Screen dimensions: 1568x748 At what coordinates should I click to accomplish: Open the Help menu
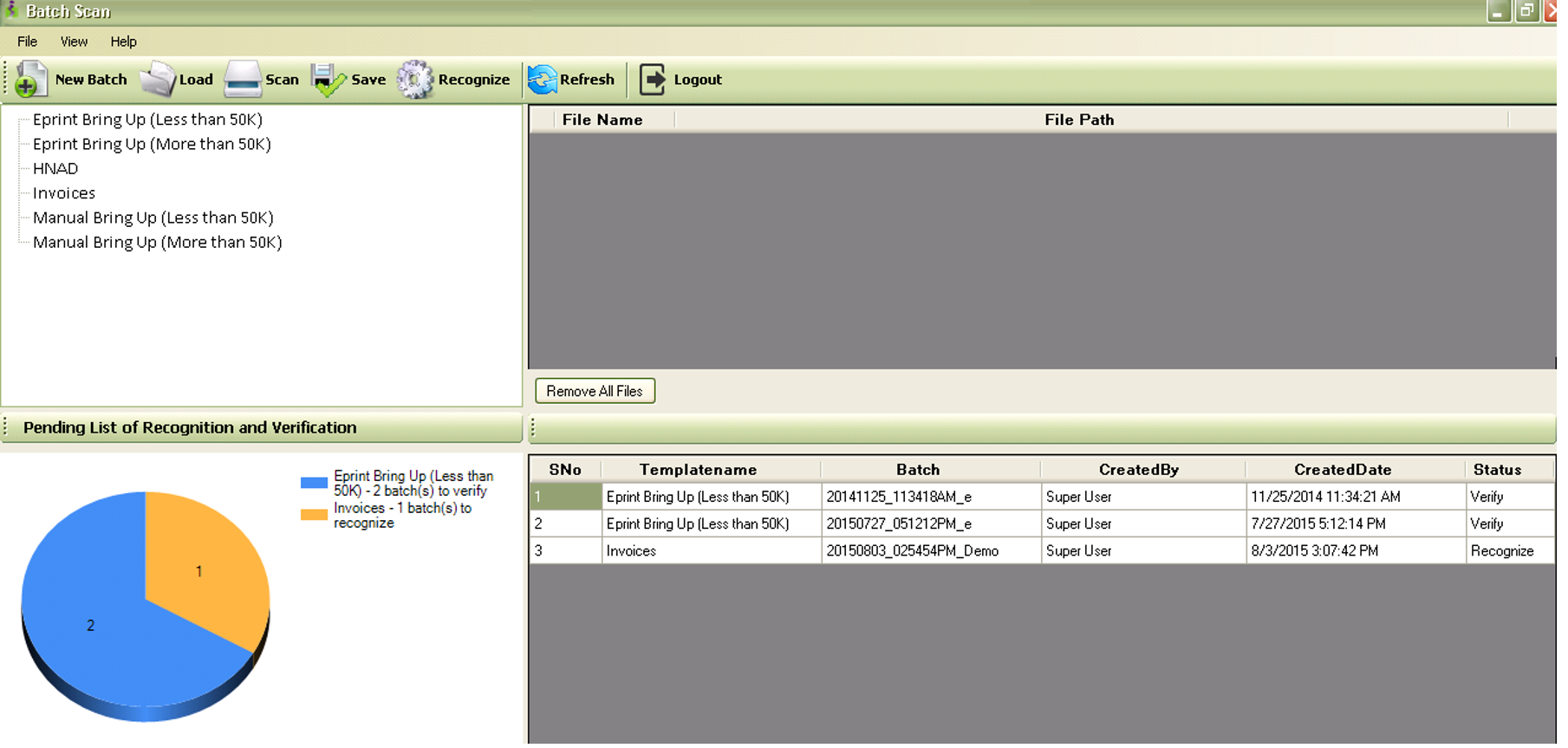click(123, 42)
